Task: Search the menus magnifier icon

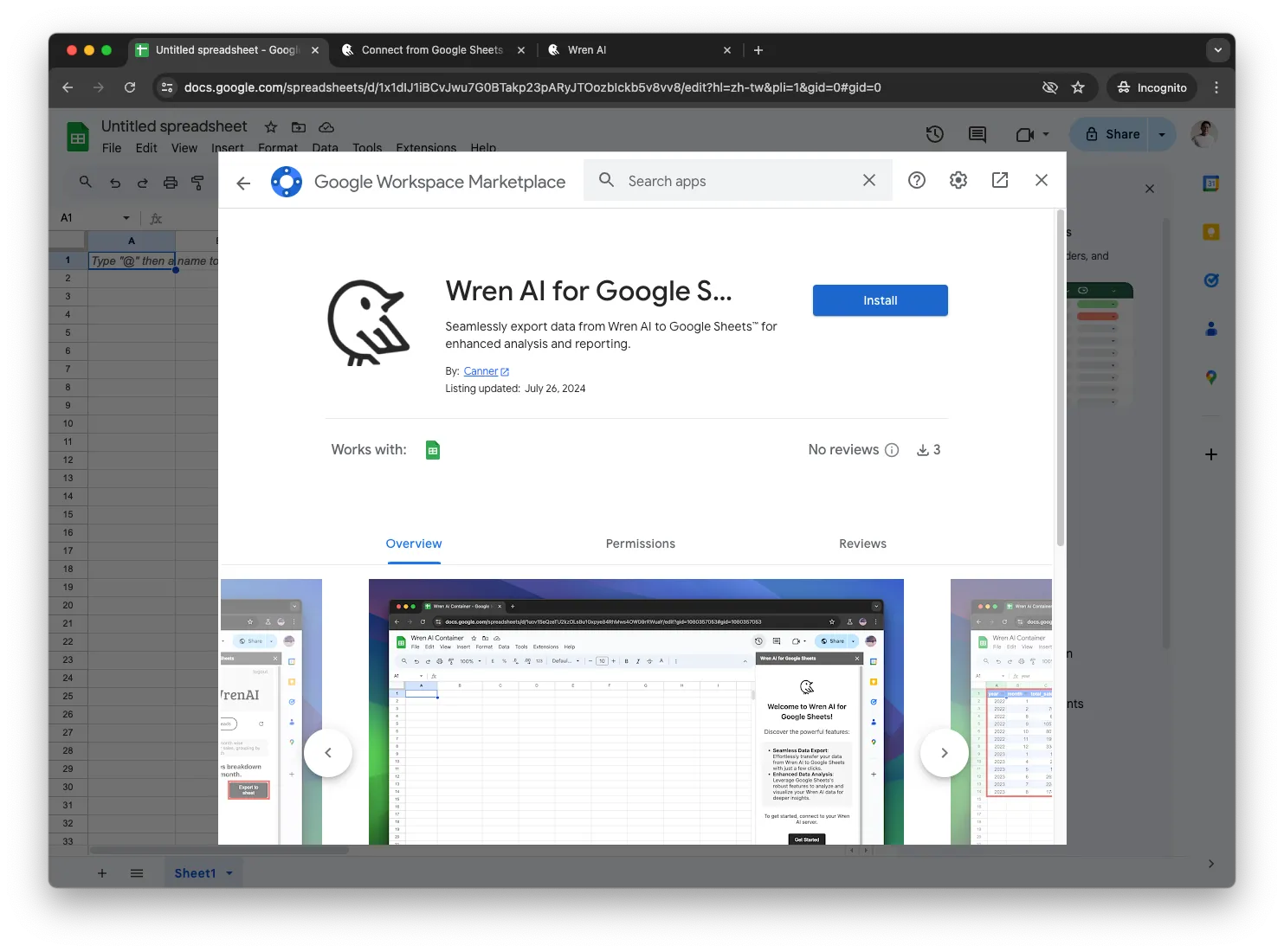Action: (86, 182)
